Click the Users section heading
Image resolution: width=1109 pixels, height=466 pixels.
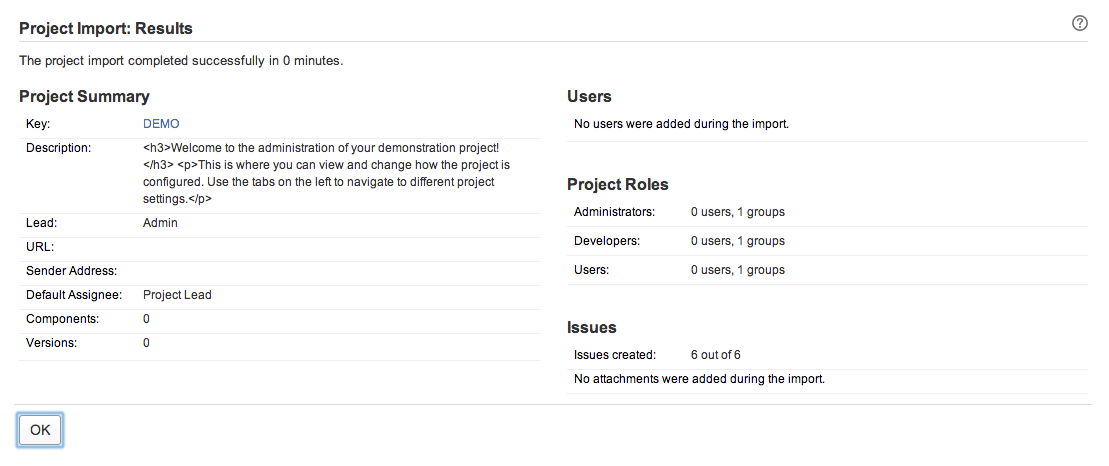point(589,97)
